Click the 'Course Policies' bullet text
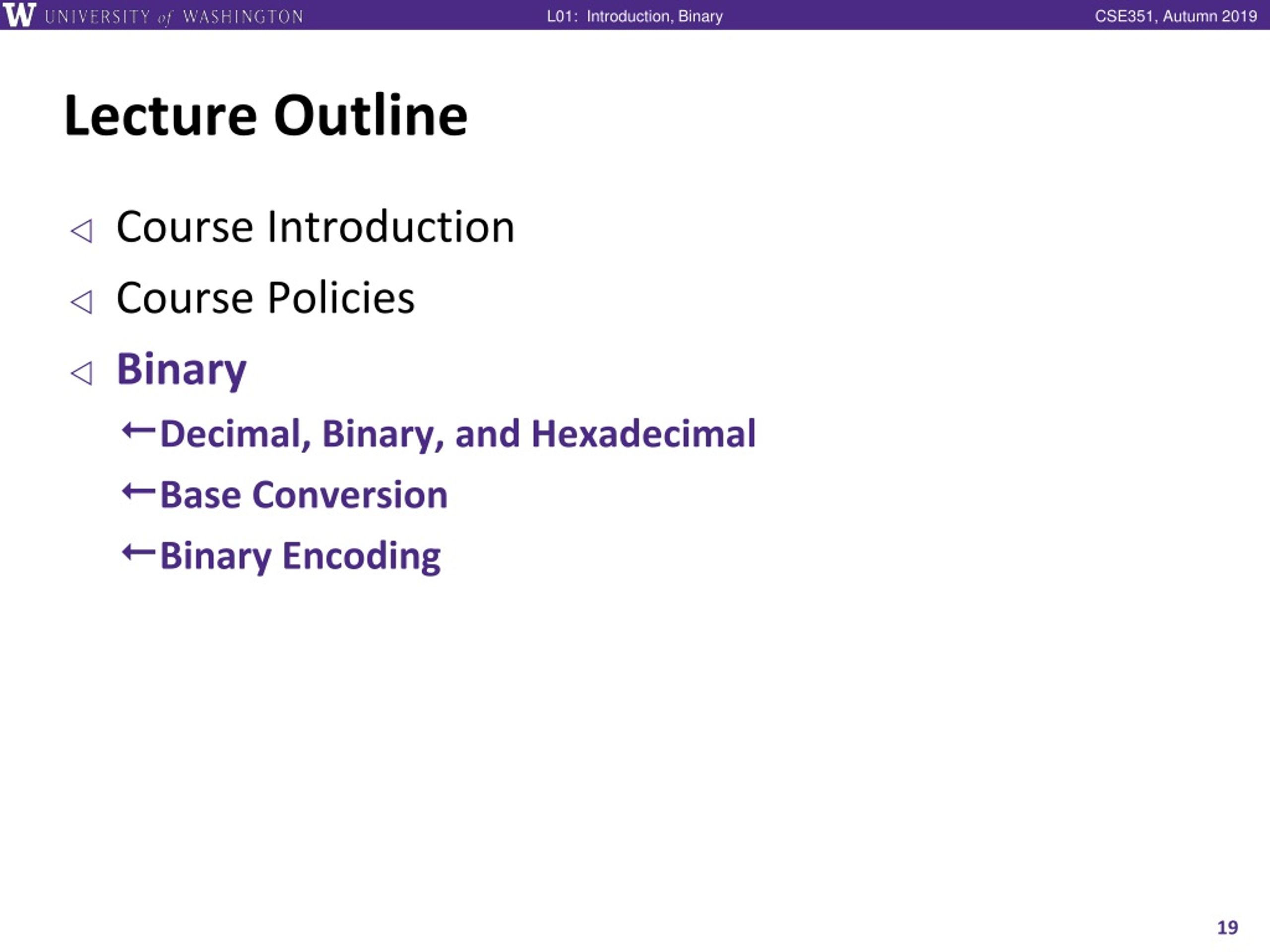 [265, 298]
